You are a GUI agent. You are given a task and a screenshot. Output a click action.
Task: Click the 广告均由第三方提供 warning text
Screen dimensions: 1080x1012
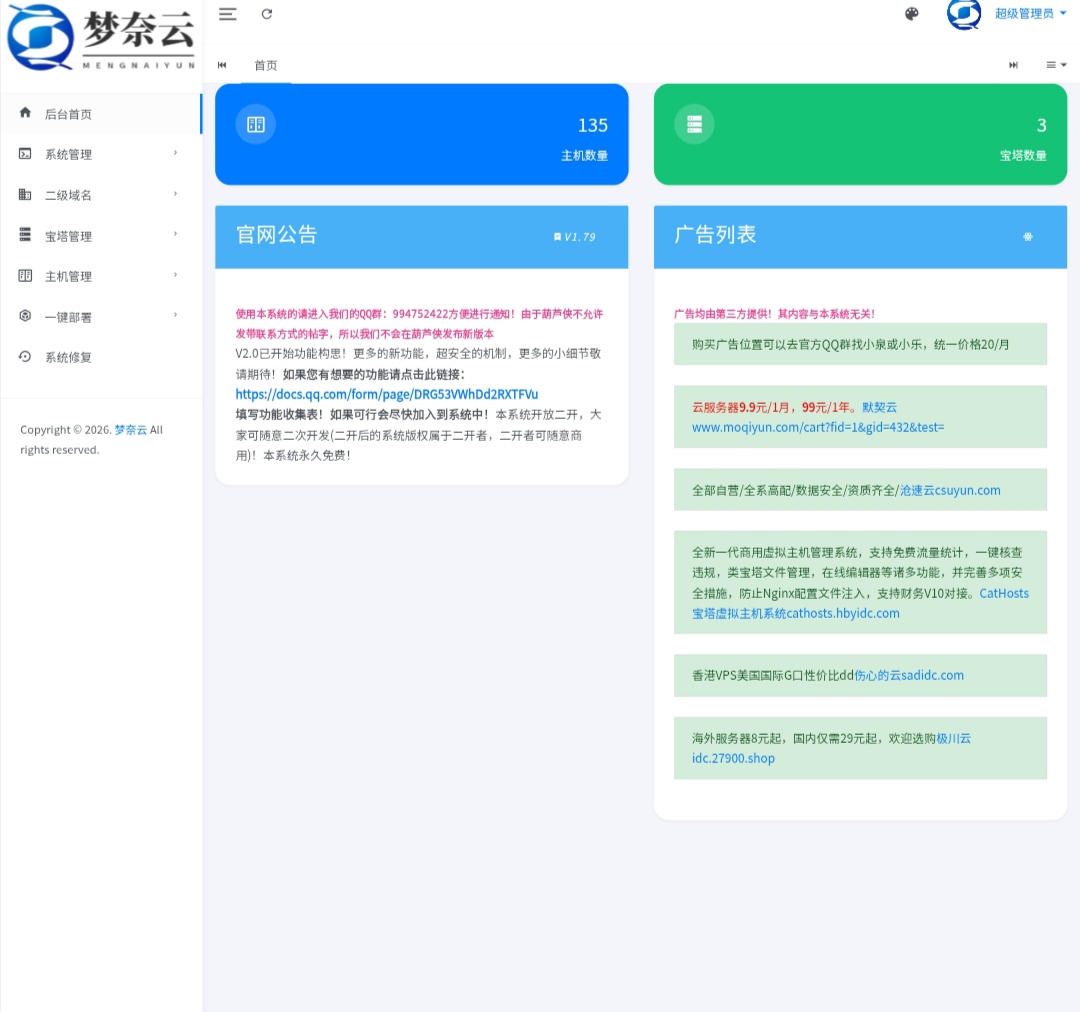pos(774,314)
